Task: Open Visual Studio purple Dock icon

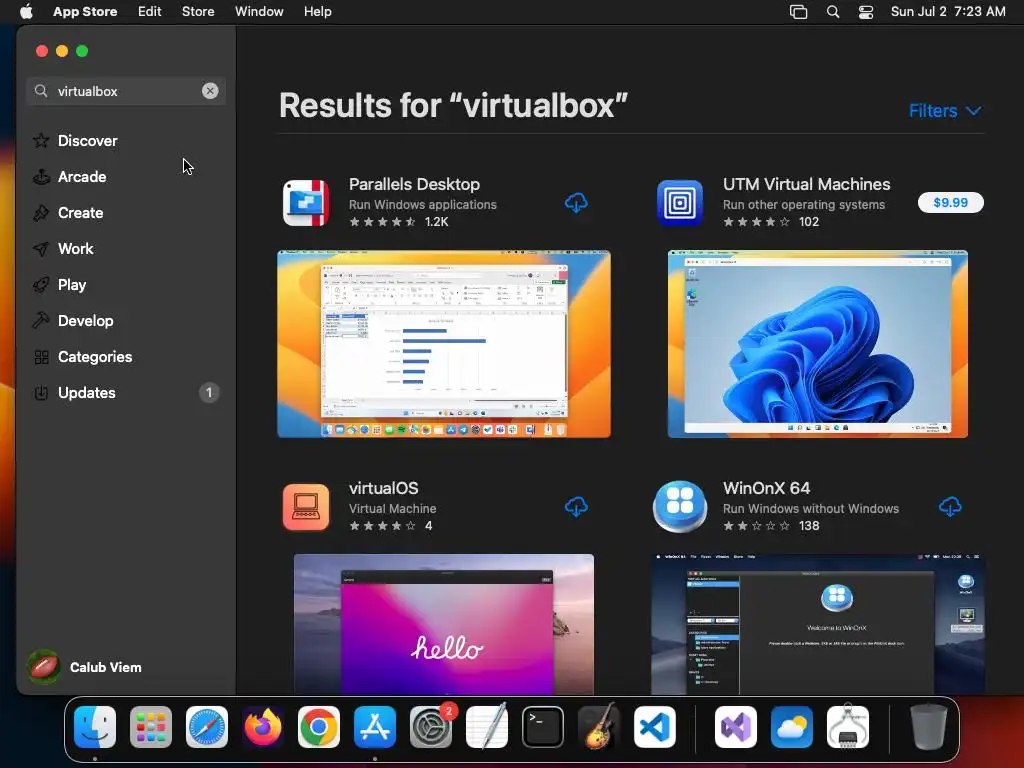Action: tap(736, 727)
